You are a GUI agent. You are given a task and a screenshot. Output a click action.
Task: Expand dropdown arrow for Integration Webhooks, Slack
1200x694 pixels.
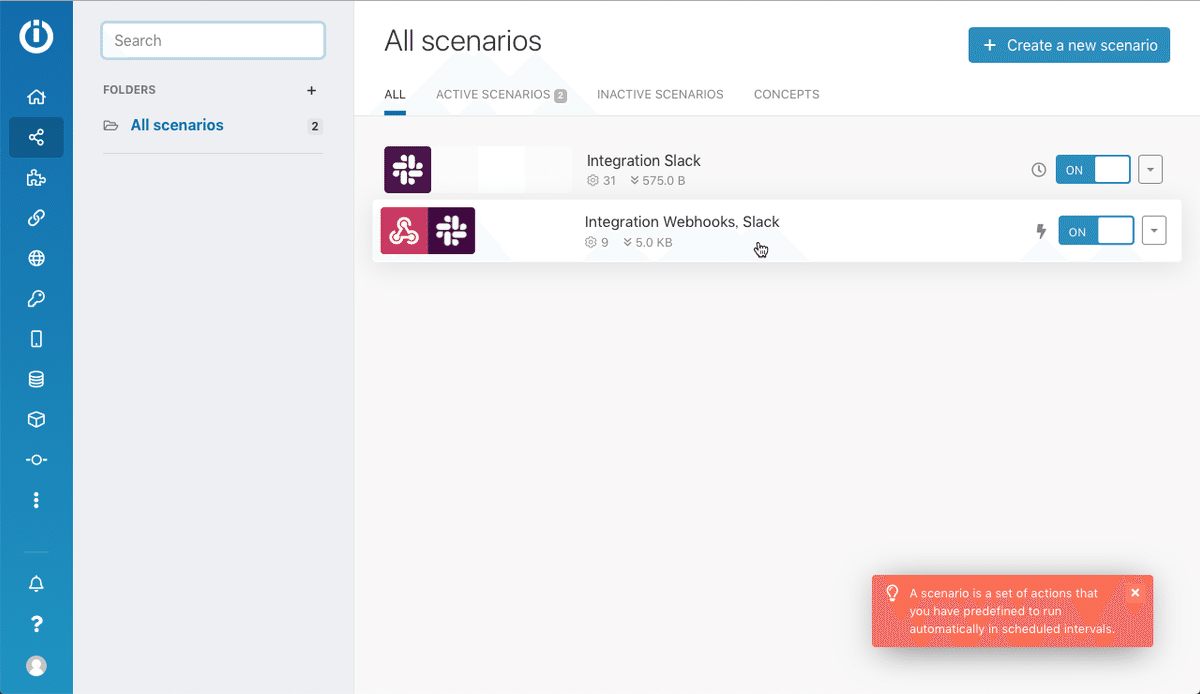point(1154,232)
